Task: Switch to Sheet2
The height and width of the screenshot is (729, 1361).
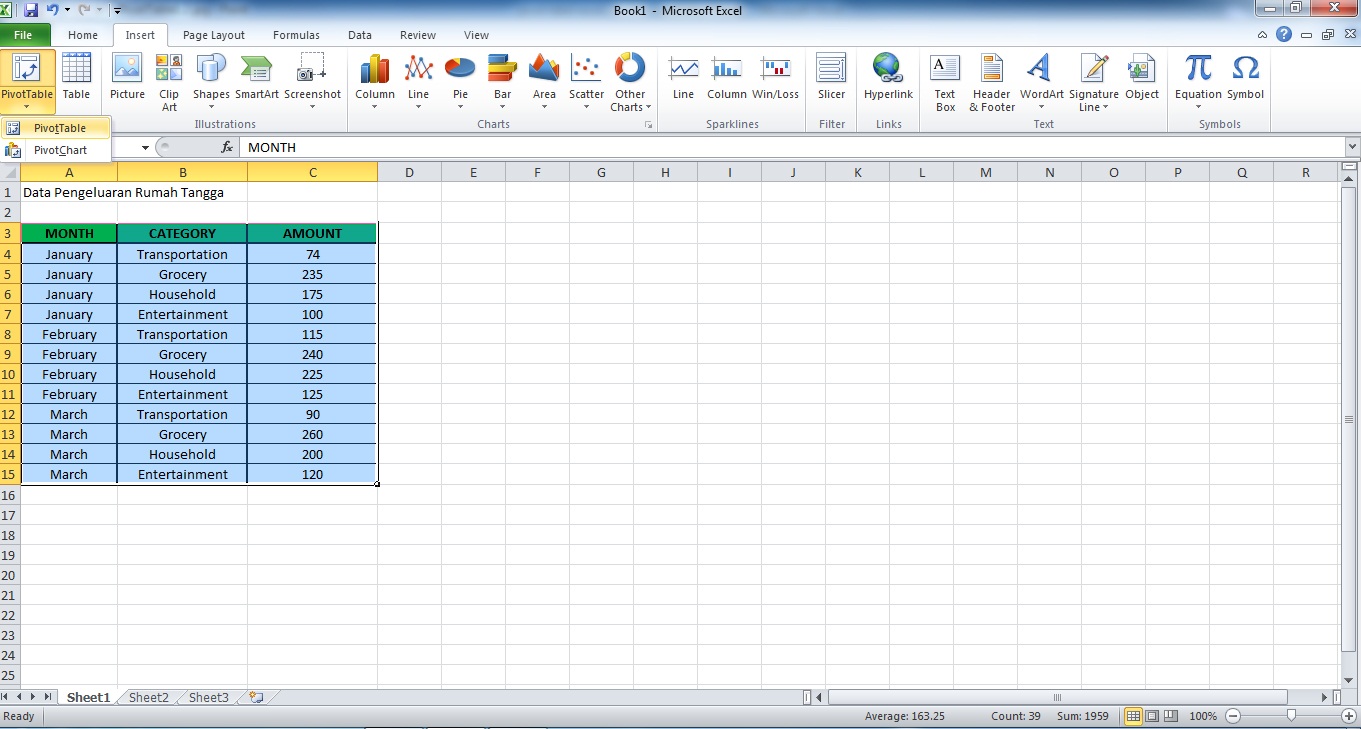Action: pyautogui.click(x=147, y=697)
